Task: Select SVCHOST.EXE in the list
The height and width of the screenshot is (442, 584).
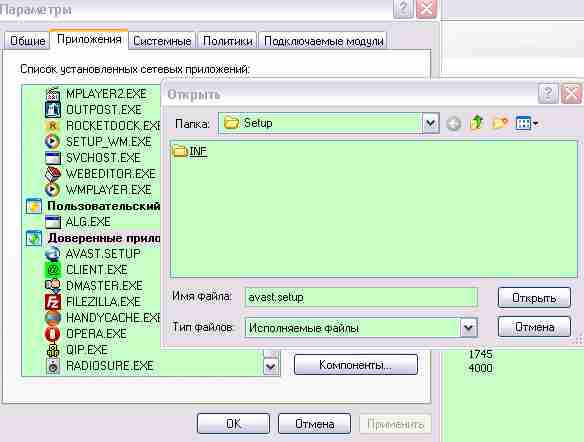Action: (103, 158)
